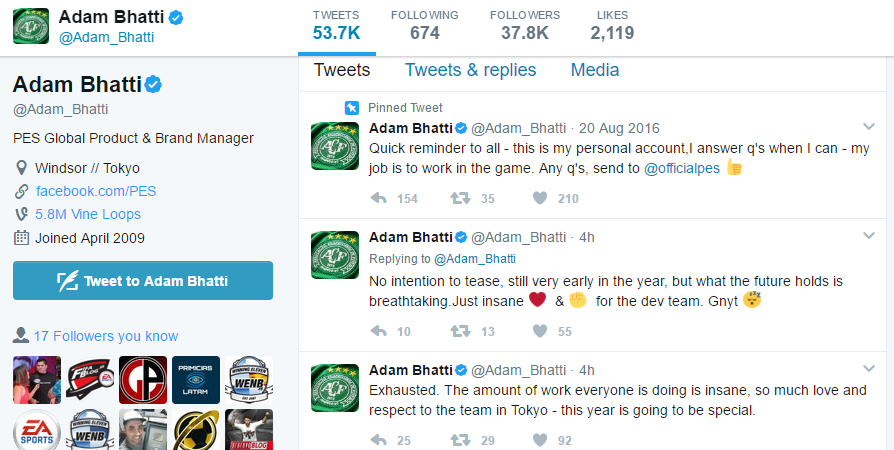Show the Followers count list
Viewport: 894px width, 450px height.
click(x=524, y=25)
